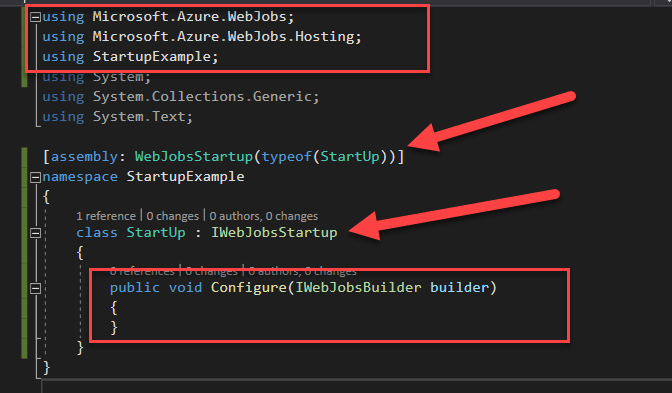Click the namespace StartupExample identifier
The image size is (672, 393).
186,177
